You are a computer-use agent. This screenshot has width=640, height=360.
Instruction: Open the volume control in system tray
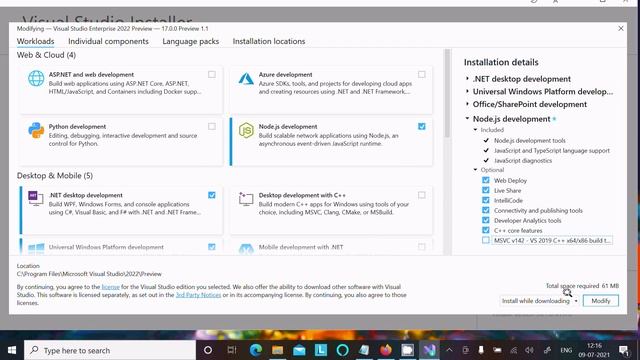coord(529,350)
